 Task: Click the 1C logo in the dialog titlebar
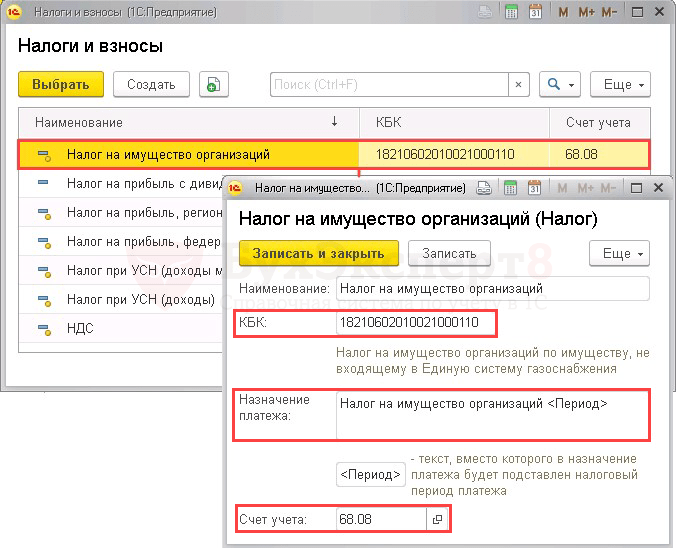(x=235, y=188)
